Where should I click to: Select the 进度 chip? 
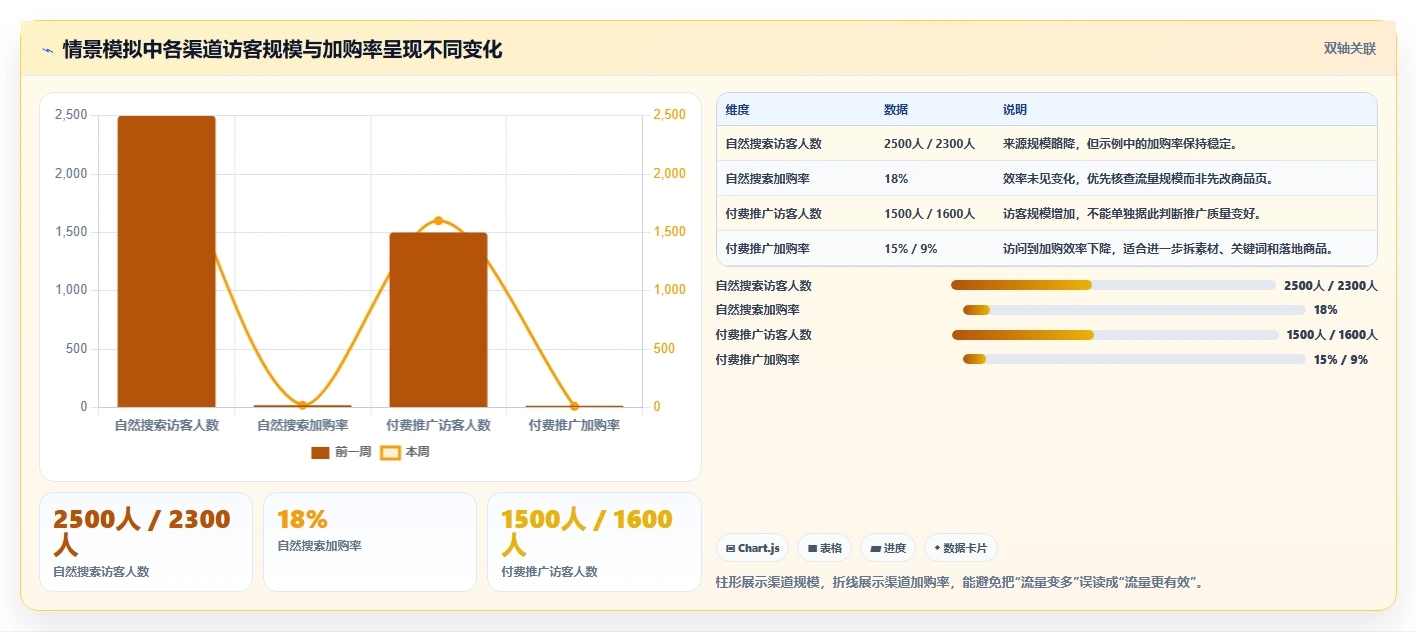pyautogui.click(x=888, y=548)
